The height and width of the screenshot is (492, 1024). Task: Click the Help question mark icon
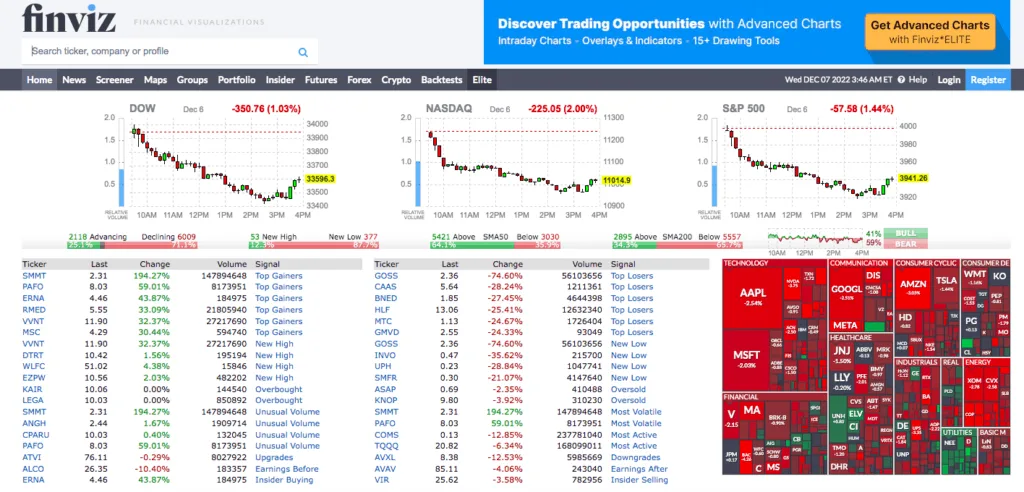click(x=902, y=80)
